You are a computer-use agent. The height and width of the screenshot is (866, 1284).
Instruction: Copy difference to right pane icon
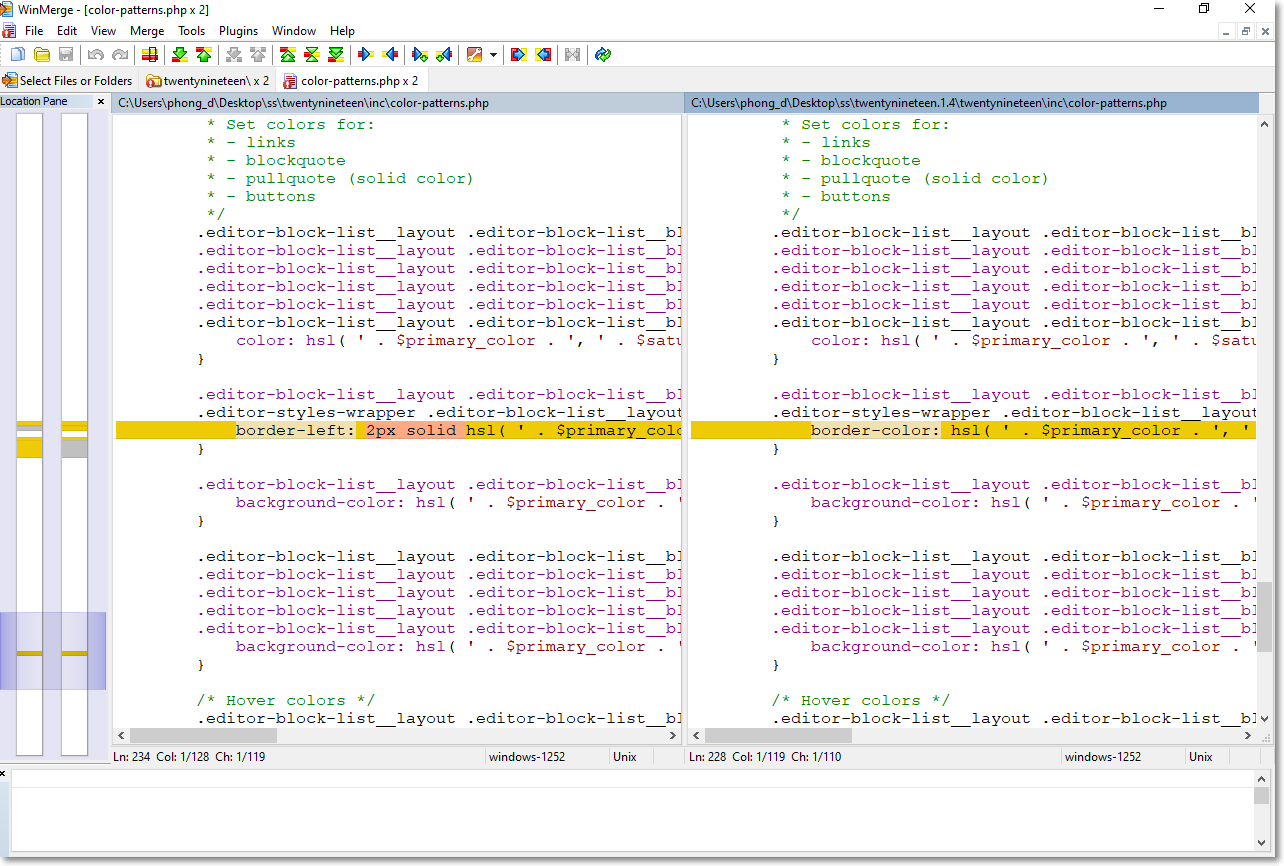click(366, 54)
